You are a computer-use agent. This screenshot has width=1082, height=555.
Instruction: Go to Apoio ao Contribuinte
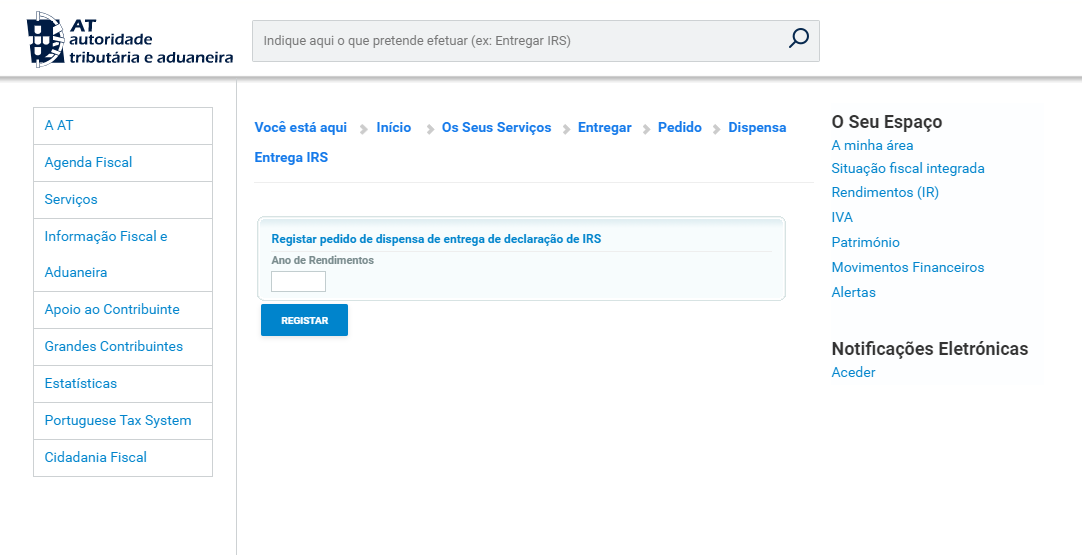pos(123,310)
